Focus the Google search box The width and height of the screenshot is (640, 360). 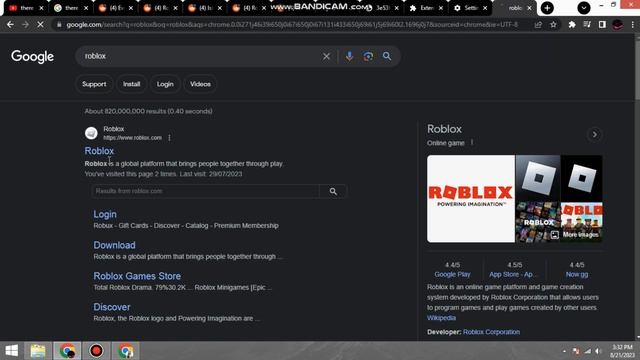click(200, 56)
